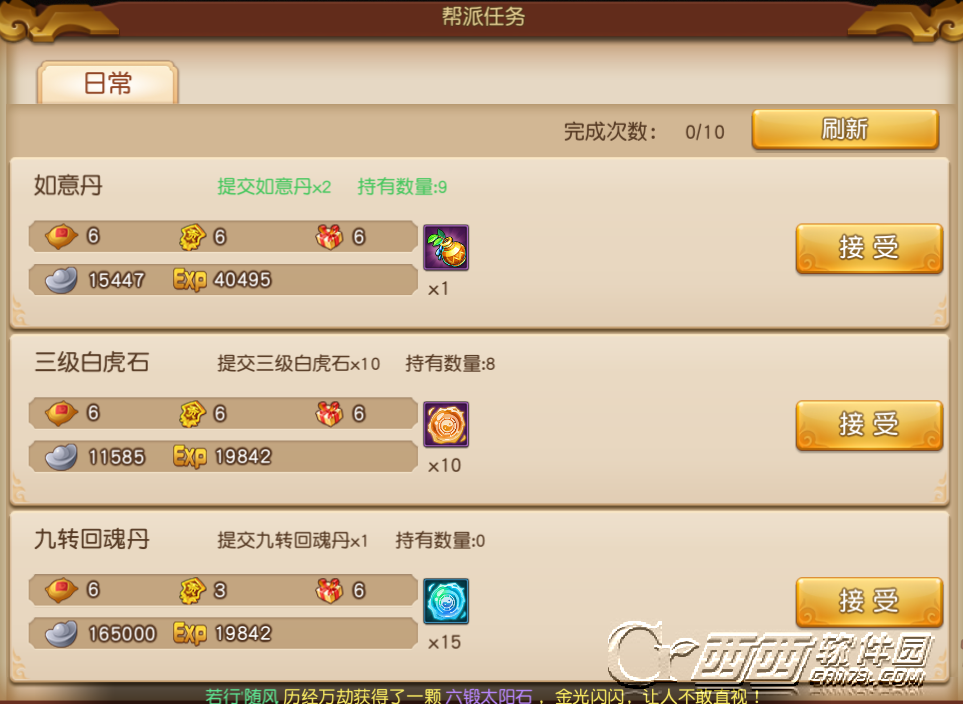Accept the 九转回魂丹 task
Screen dimensions: 963x704
(869, 601)
